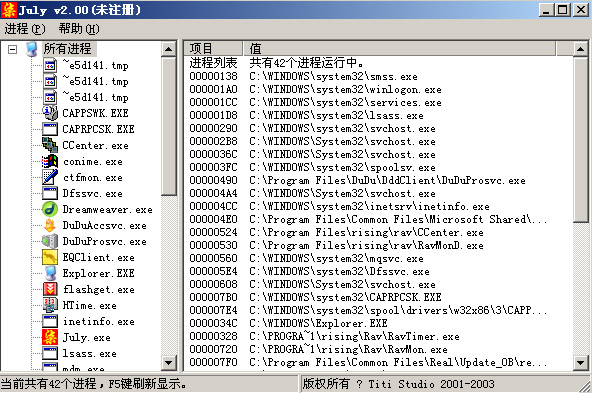Click the DuDuProsvc.exe icon
Screen dimensions: 592x393
click(50, 241)
